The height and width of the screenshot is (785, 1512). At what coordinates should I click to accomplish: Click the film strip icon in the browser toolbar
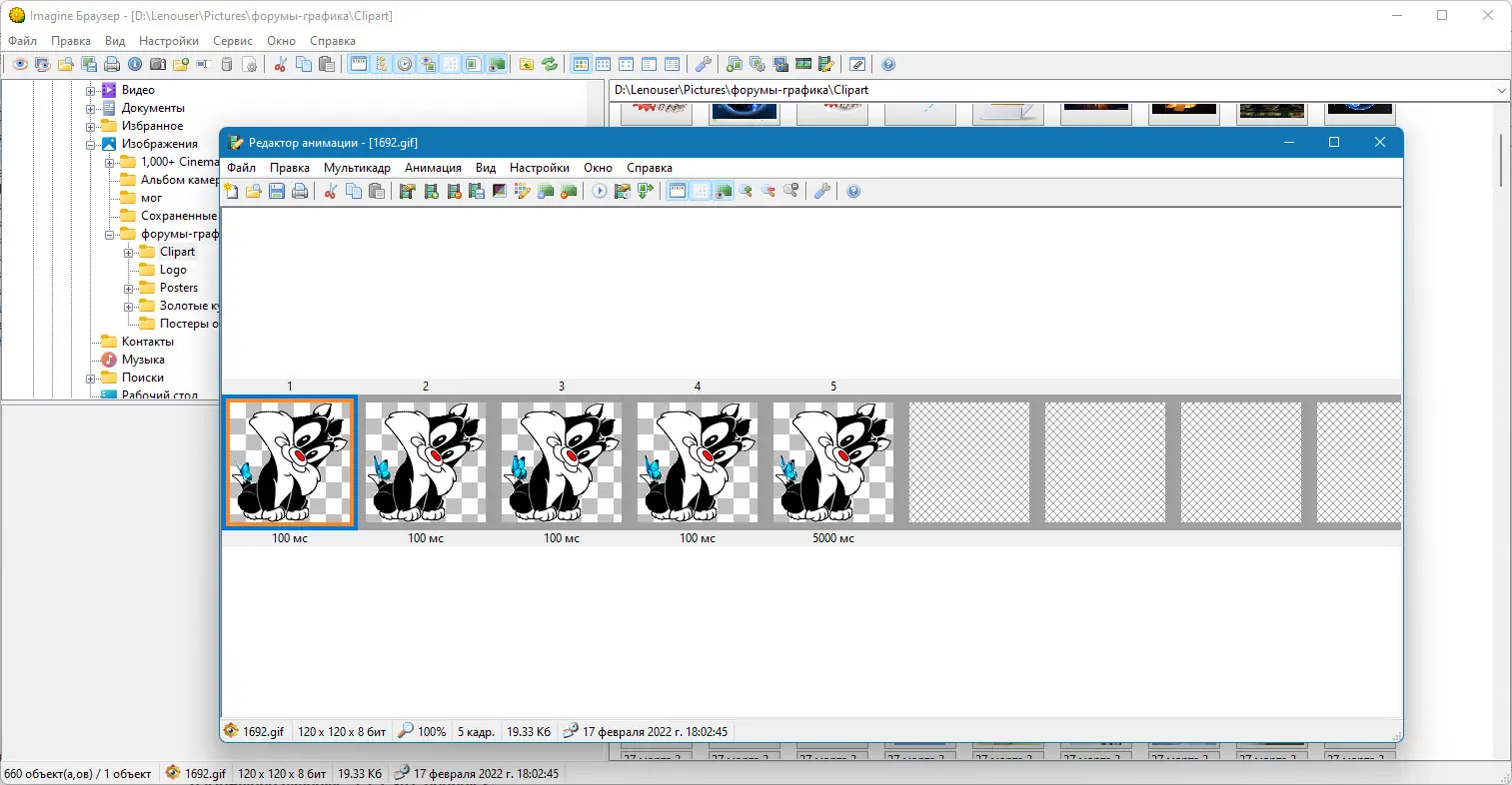coord(803,64)
